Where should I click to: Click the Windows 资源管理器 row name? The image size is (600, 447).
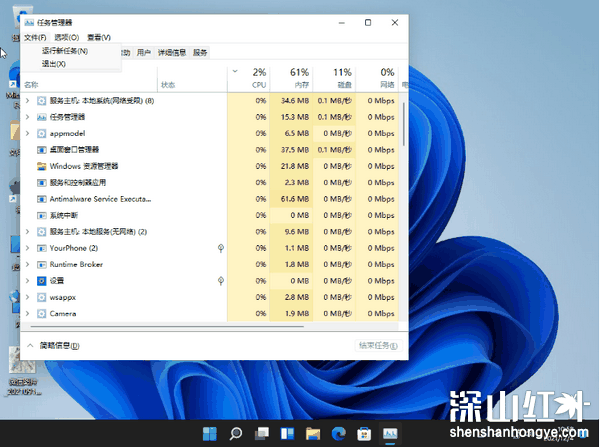(84, 166)
